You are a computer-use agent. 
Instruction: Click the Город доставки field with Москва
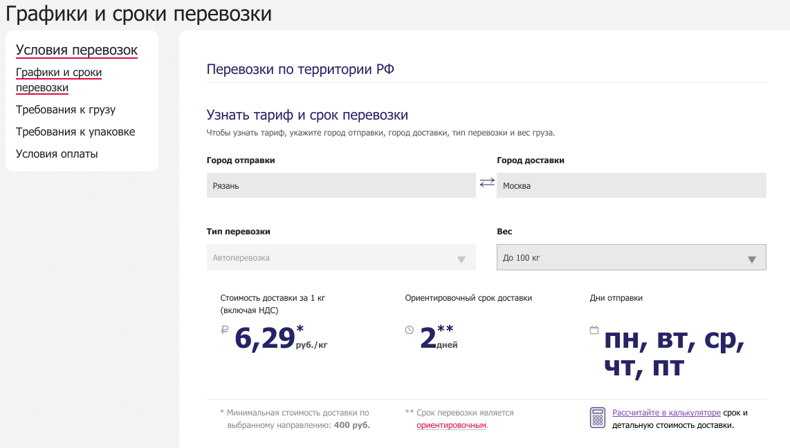pyautogui.click(x=631, y=185)
